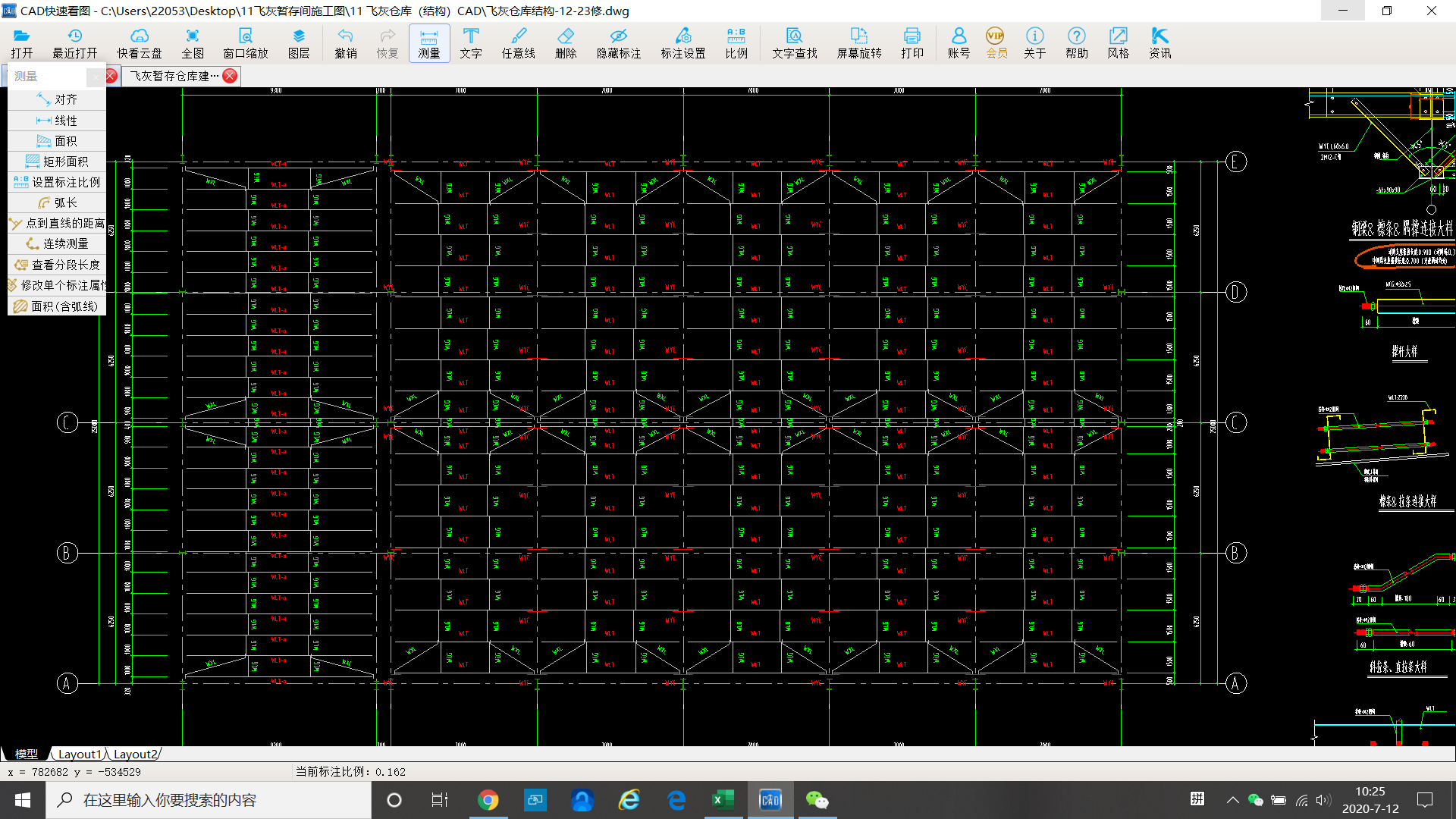
Task: Select 点到直线的距离 point-to-line distance
Action: 57,223
